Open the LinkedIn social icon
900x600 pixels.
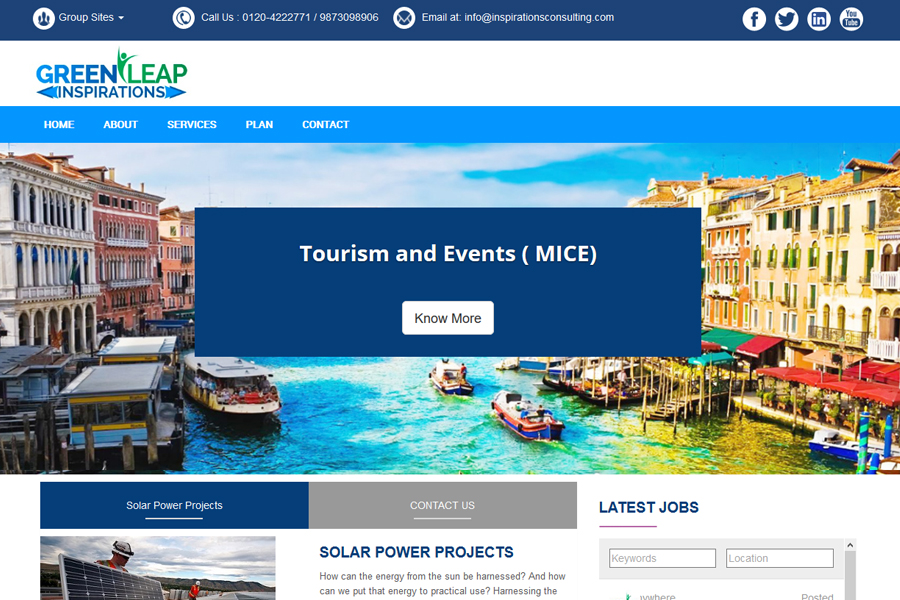pyautogui.click(x=819, y=19)
